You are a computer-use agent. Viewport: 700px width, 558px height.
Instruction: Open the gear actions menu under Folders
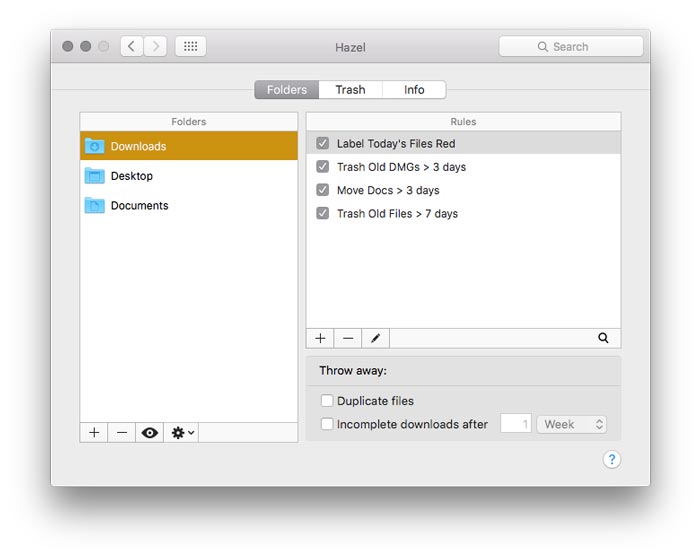point(182,433)
